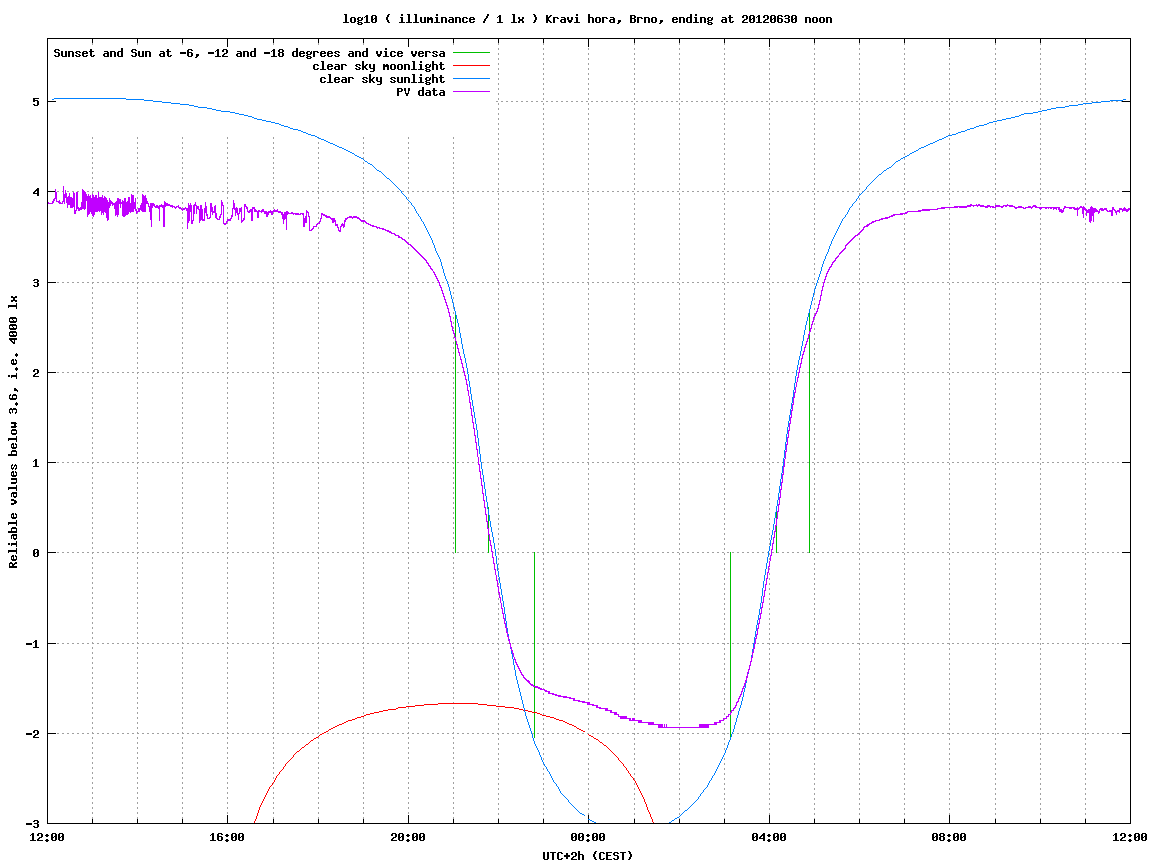
Task: Click the evening green marker extending below zero
Action: [x=534, y=644]
